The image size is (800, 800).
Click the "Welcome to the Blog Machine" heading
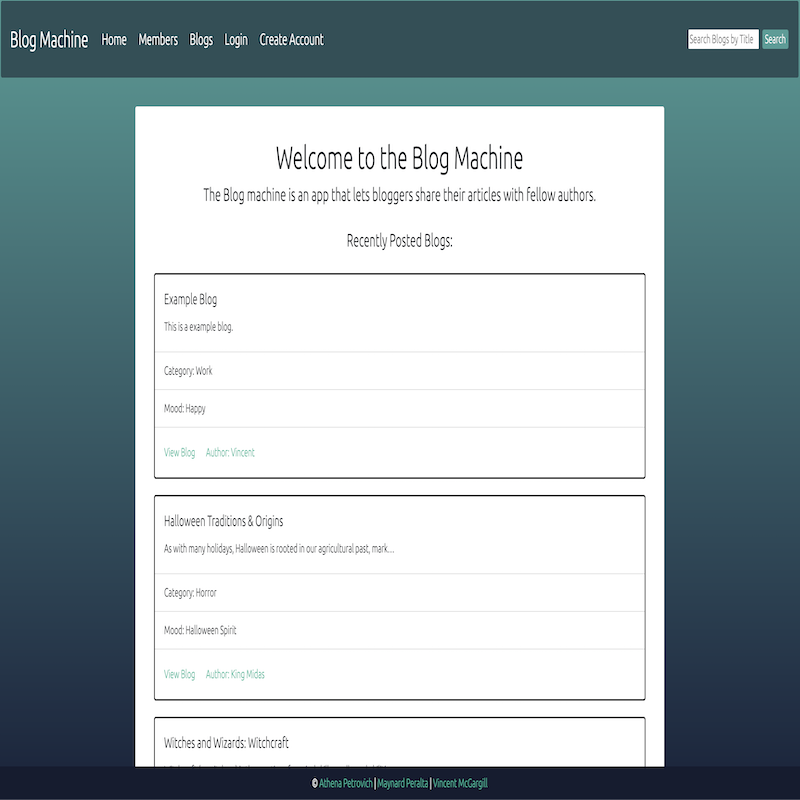tap(399, 158)
